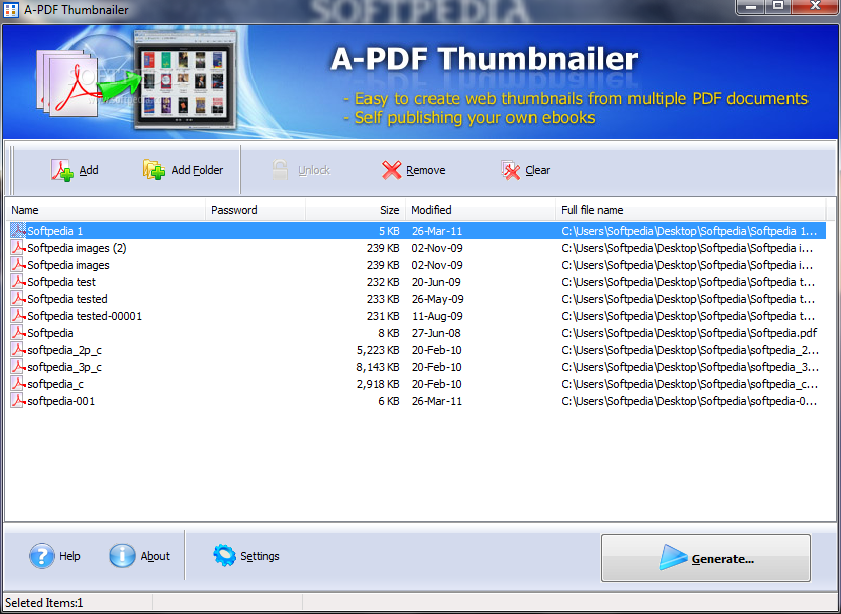
Task: Click the Softpedia.pdf full path cell
Action: (x=689, y=333)
